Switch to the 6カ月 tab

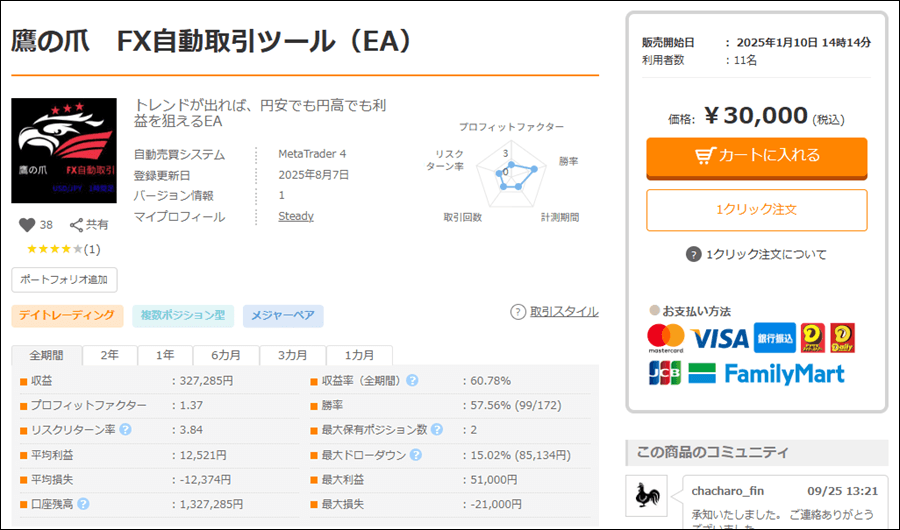226,355
